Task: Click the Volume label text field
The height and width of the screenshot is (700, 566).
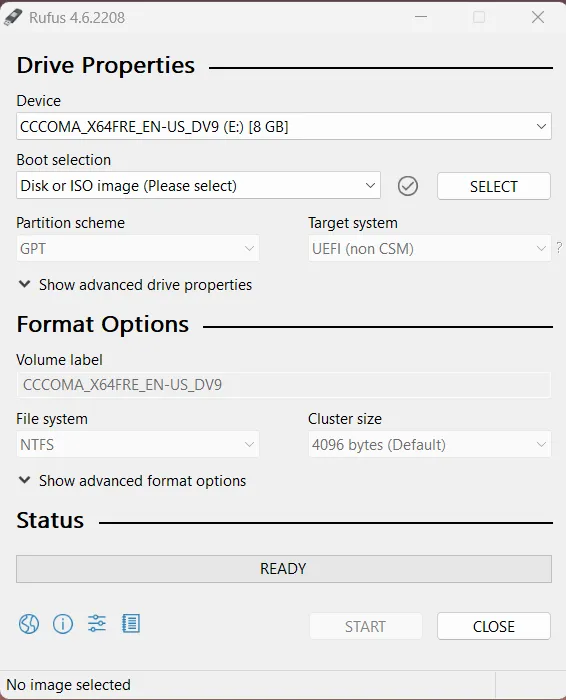Action: (284, 385)
